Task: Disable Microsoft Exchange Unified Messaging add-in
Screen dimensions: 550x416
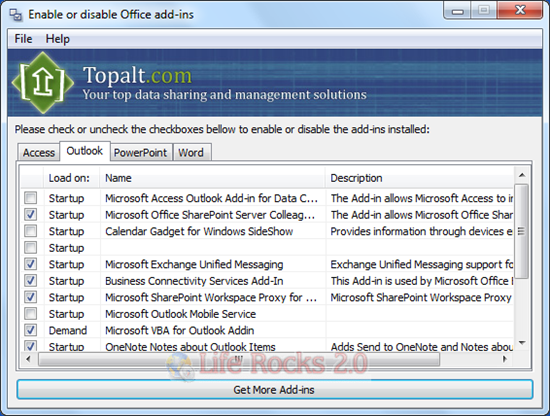Action: pyautogui.click(x=31, y=264)
